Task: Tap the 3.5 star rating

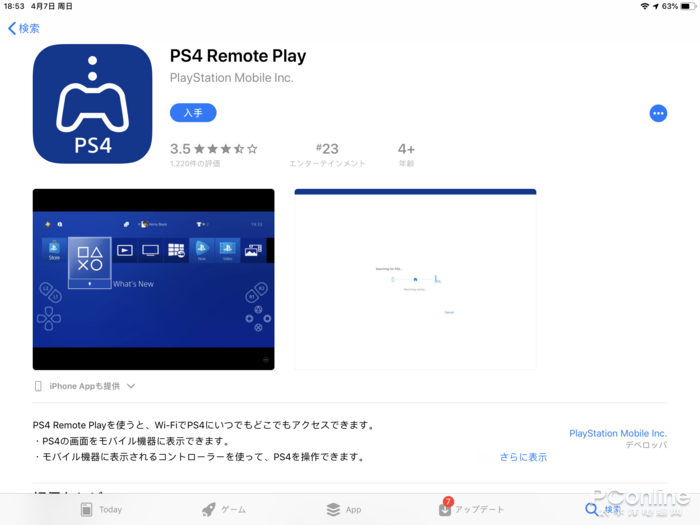Action: click(x=214, y=149)
